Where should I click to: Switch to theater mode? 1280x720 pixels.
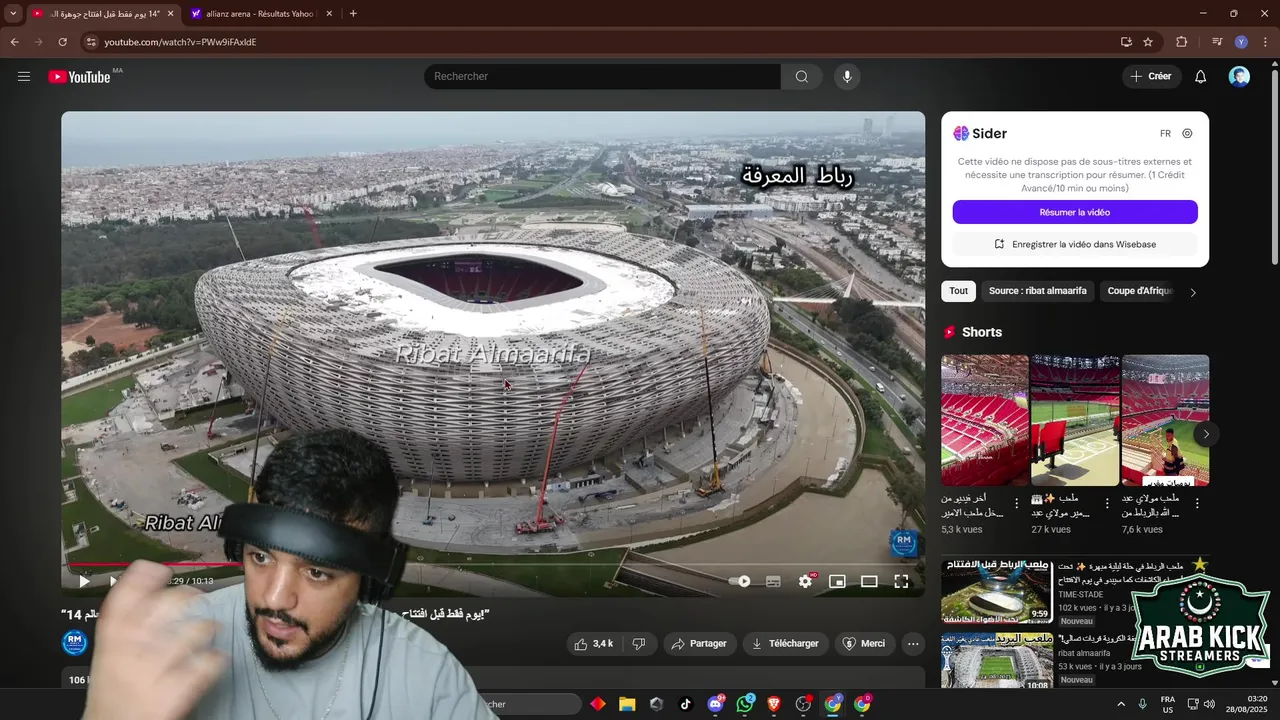coord(869,581)
